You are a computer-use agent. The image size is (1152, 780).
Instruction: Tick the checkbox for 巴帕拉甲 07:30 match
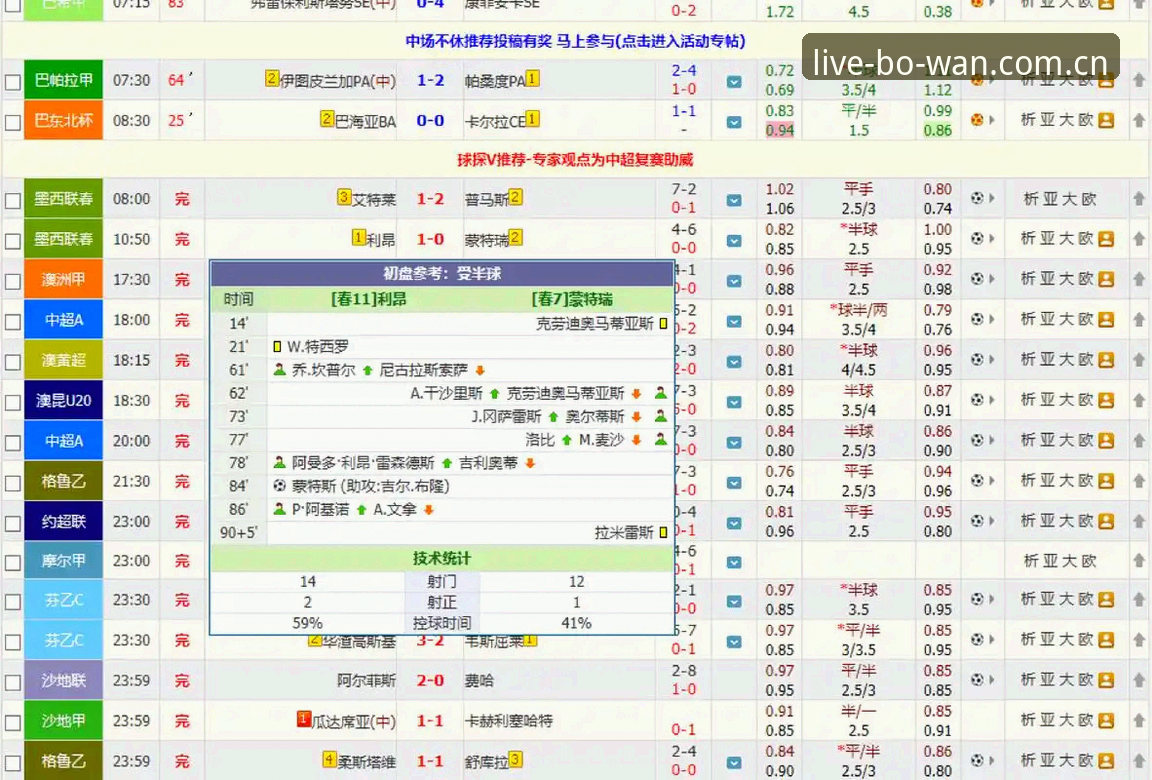pyautogui.click(x=12, y=82)
